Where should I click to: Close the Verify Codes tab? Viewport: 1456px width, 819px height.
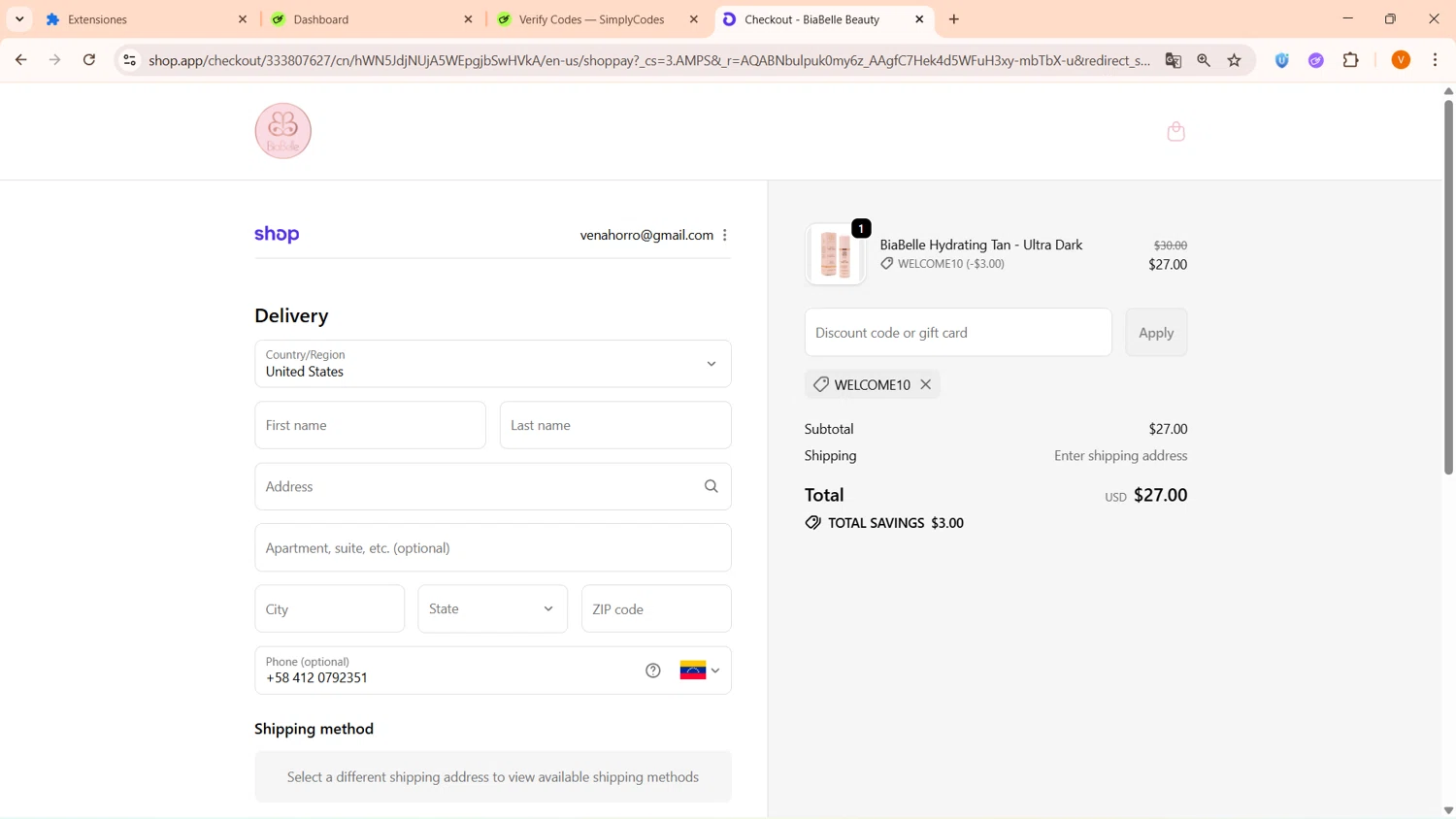coord(694,19)
